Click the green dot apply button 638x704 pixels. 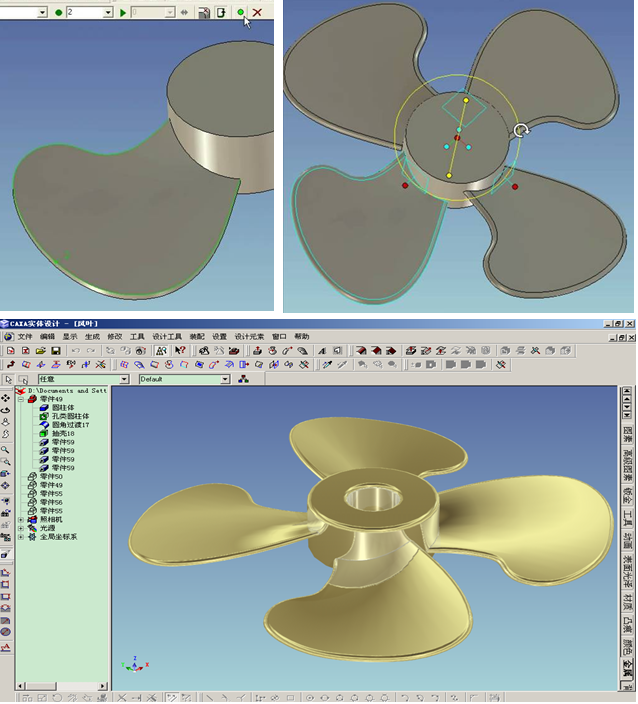[241, 12]
